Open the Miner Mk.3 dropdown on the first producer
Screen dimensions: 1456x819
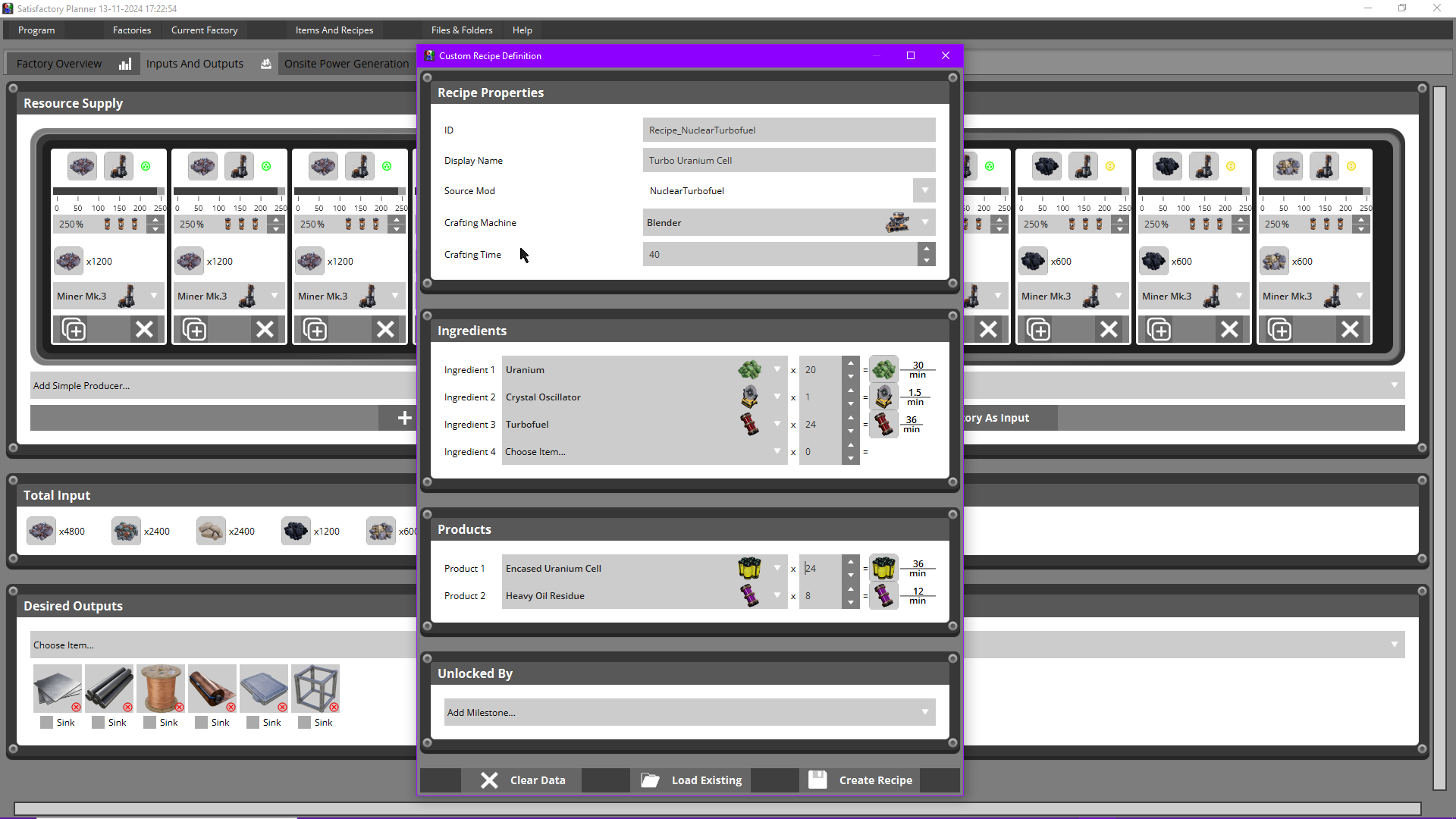tap(155, 296)
